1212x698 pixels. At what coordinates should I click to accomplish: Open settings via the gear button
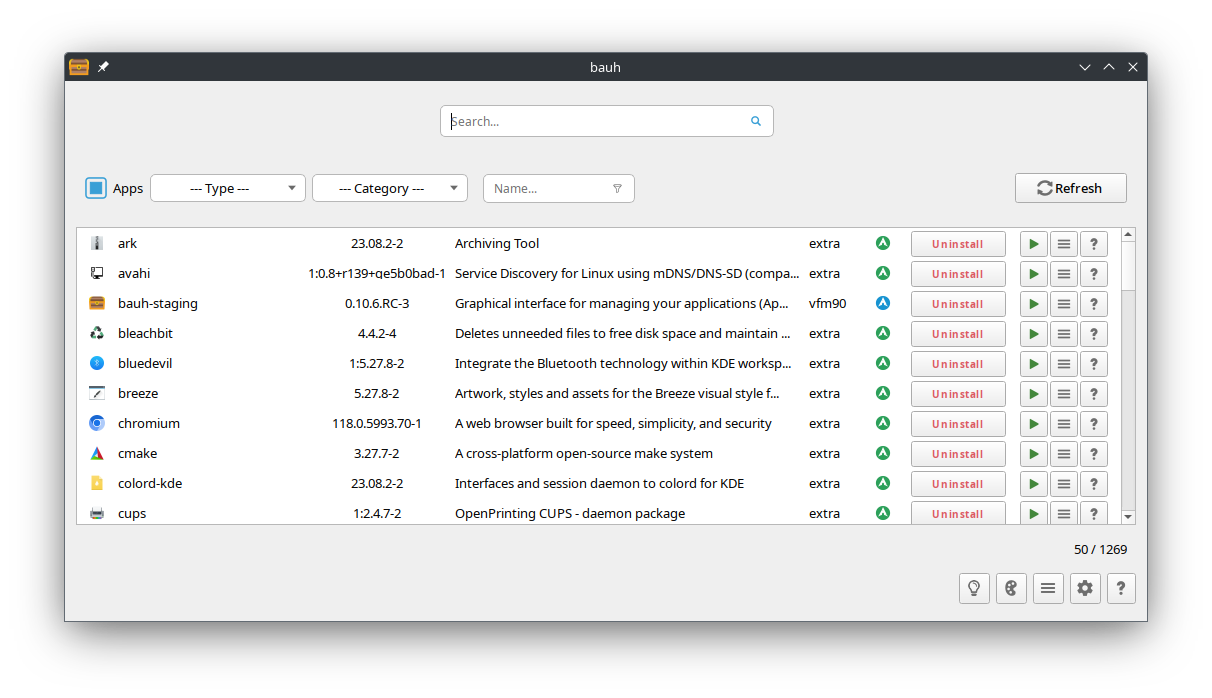tap(1085, 588)
